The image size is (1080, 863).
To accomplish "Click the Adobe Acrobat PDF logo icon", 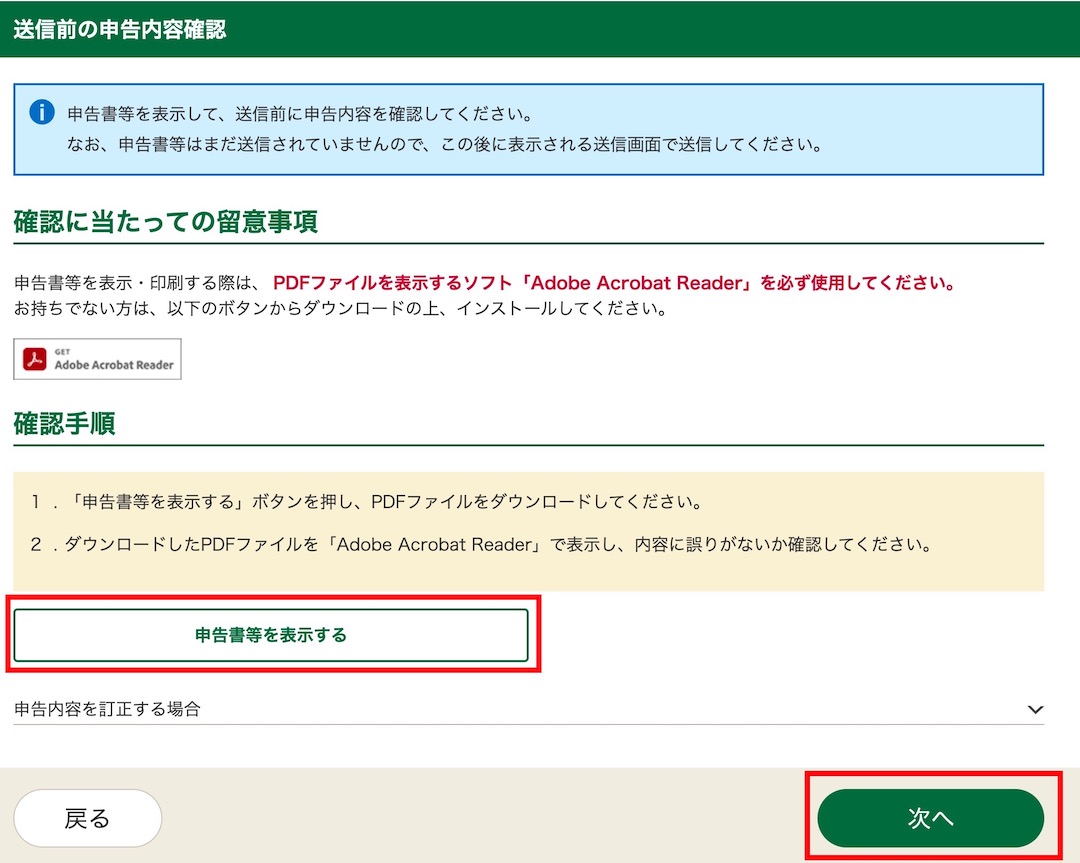I will point(34,359).
